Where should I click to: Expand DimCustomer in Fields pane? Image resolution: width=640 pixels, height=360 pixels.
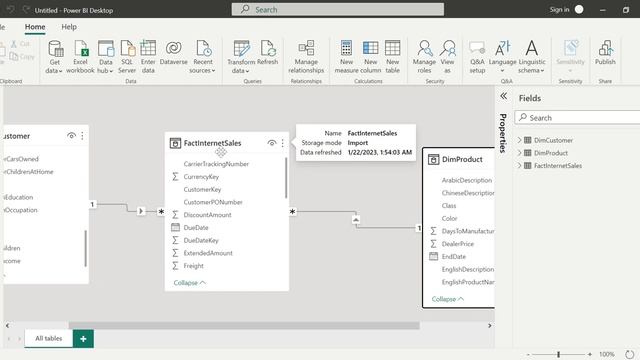pyautogui.click(x=520, y=140)
